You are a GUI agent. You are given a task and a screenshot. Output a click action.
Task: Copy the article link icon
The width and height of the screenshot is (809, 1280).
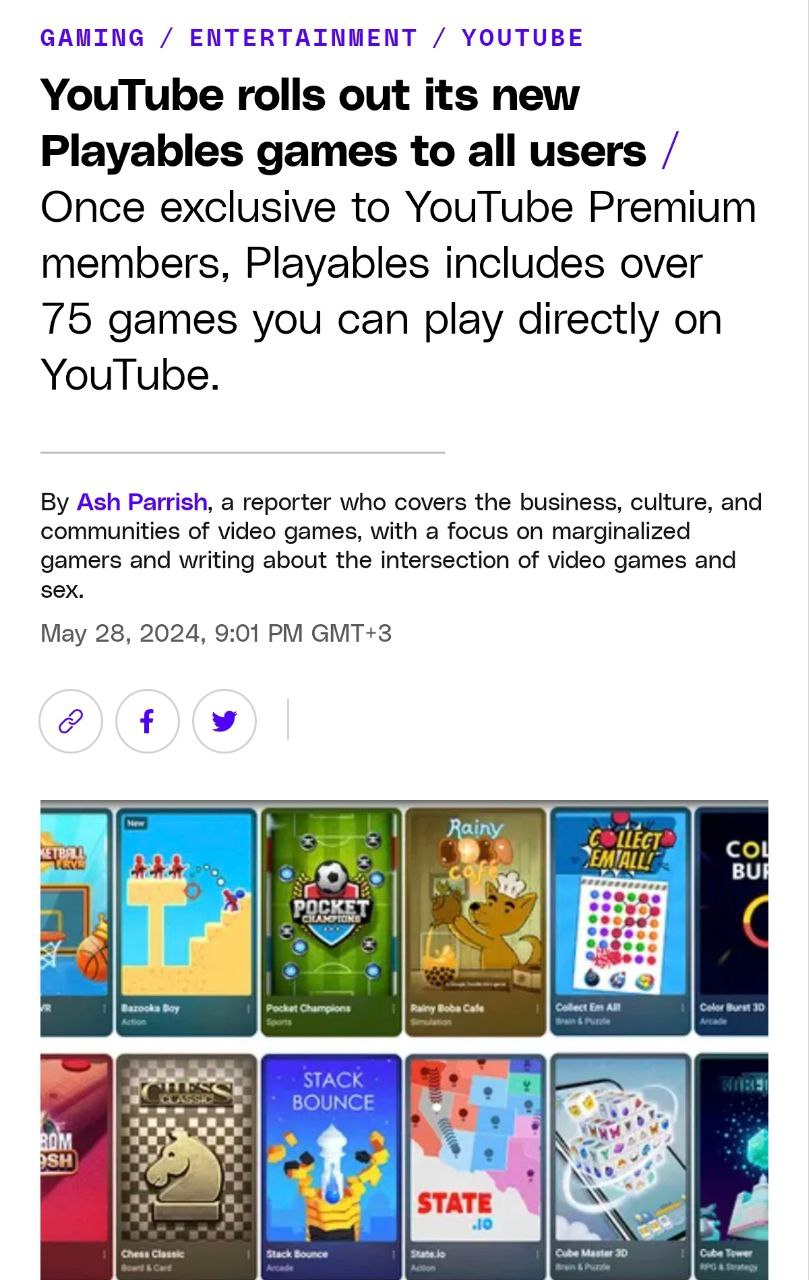tap(71, 721)
